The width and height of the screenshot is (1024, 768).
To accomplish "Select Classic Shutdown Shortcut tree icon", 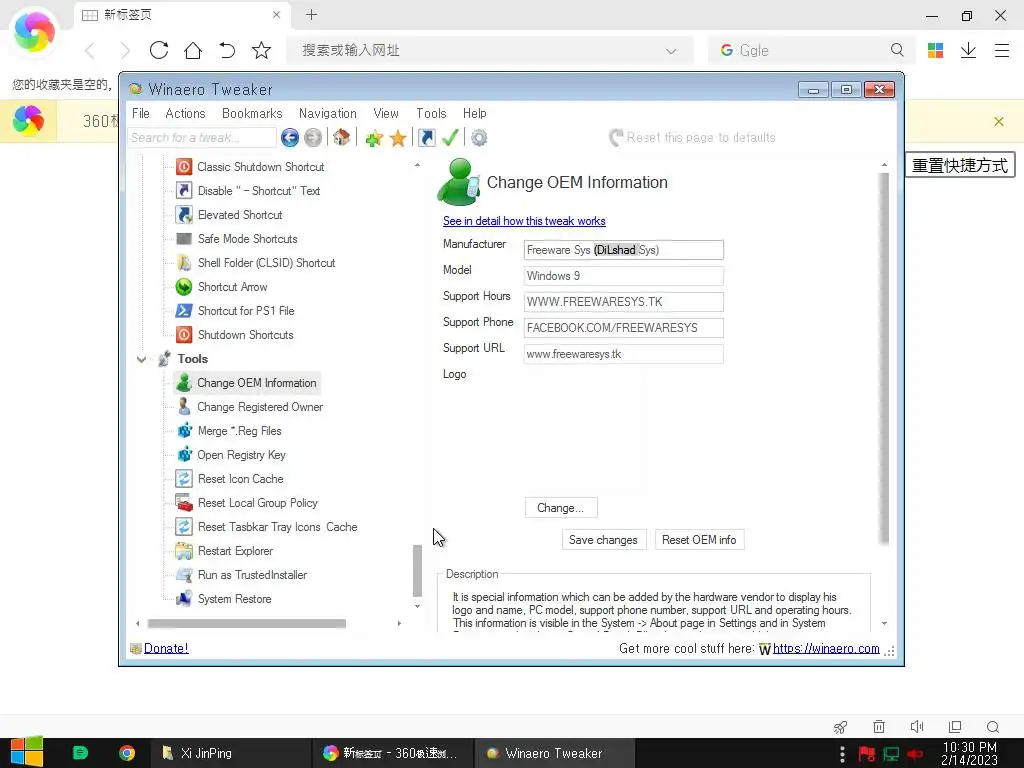I will 184,167.
